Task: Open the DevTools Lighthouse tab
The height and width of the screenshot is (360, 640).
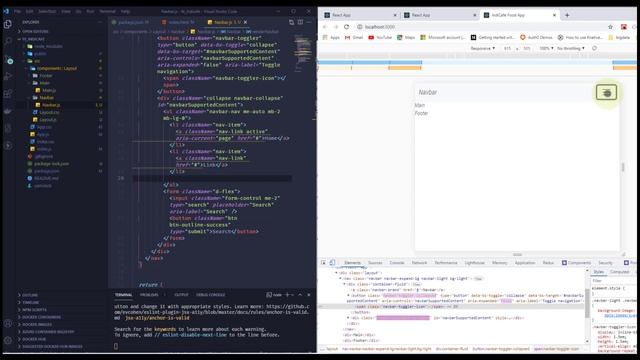Action: tap(474, 262)
